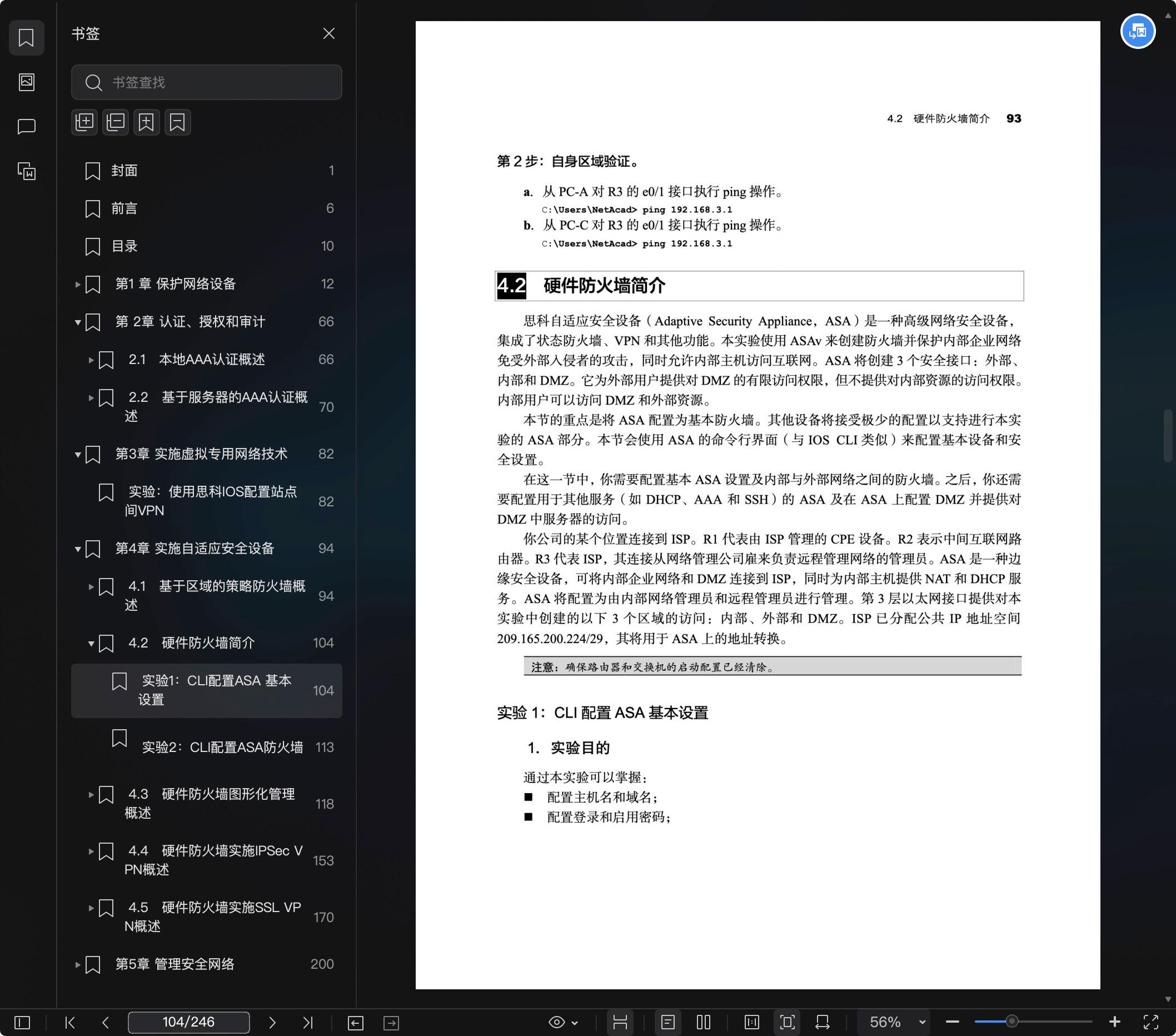The width and height of the screenshot is (1176, 1036).
Task: Expand all bookmarks icon
Action: (x=84, y=122)
